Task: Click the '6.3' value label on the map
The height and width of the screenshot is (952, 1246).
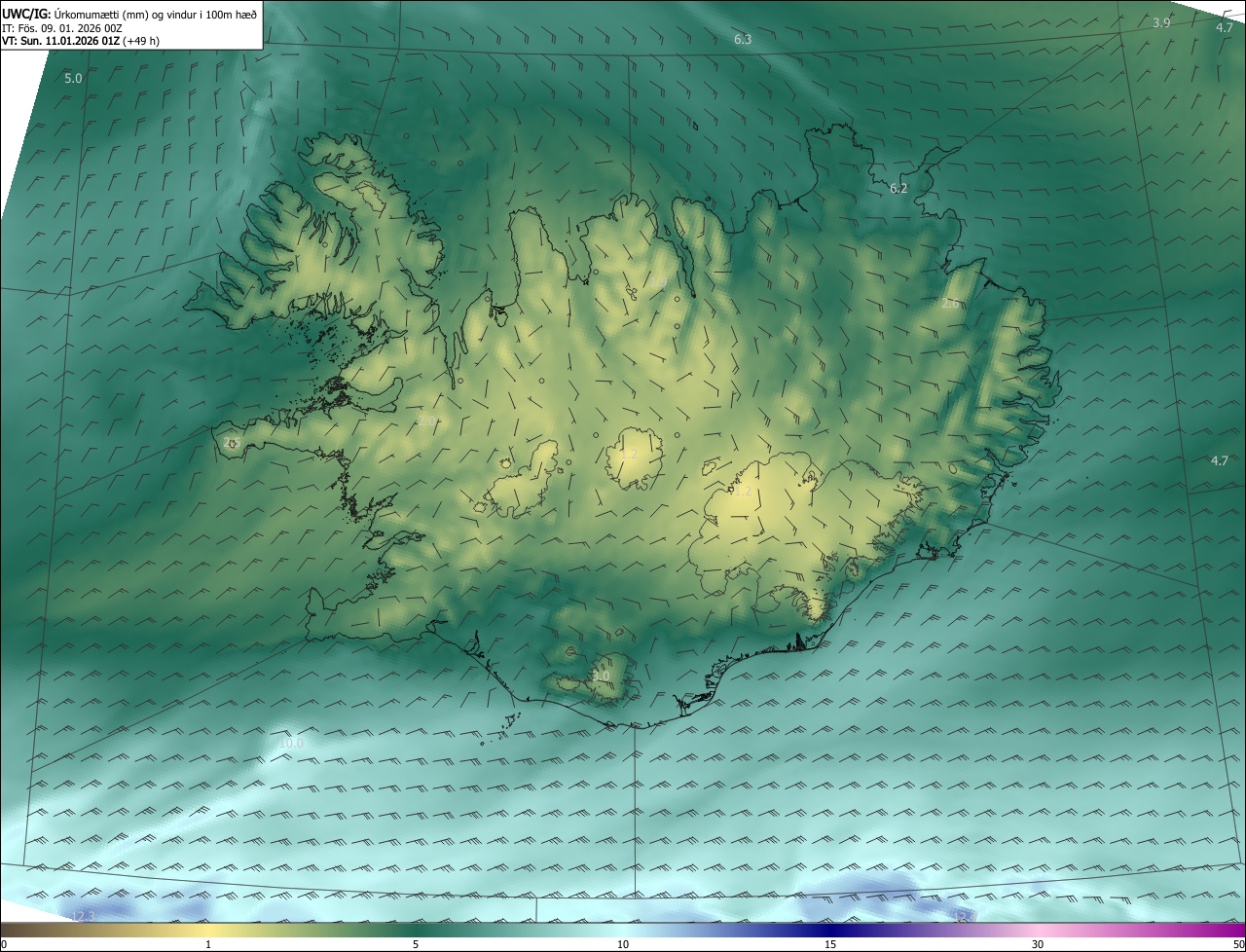Action: [743, 39]
